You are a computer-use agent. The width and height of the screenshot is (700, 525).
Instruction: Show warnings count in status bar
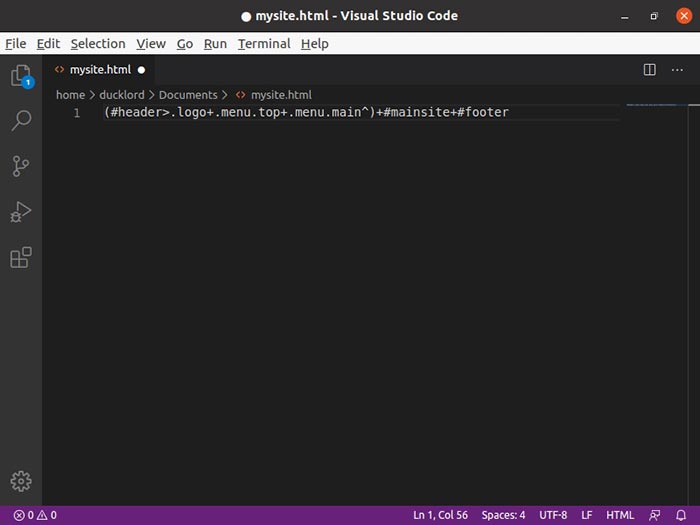(47, 515)
